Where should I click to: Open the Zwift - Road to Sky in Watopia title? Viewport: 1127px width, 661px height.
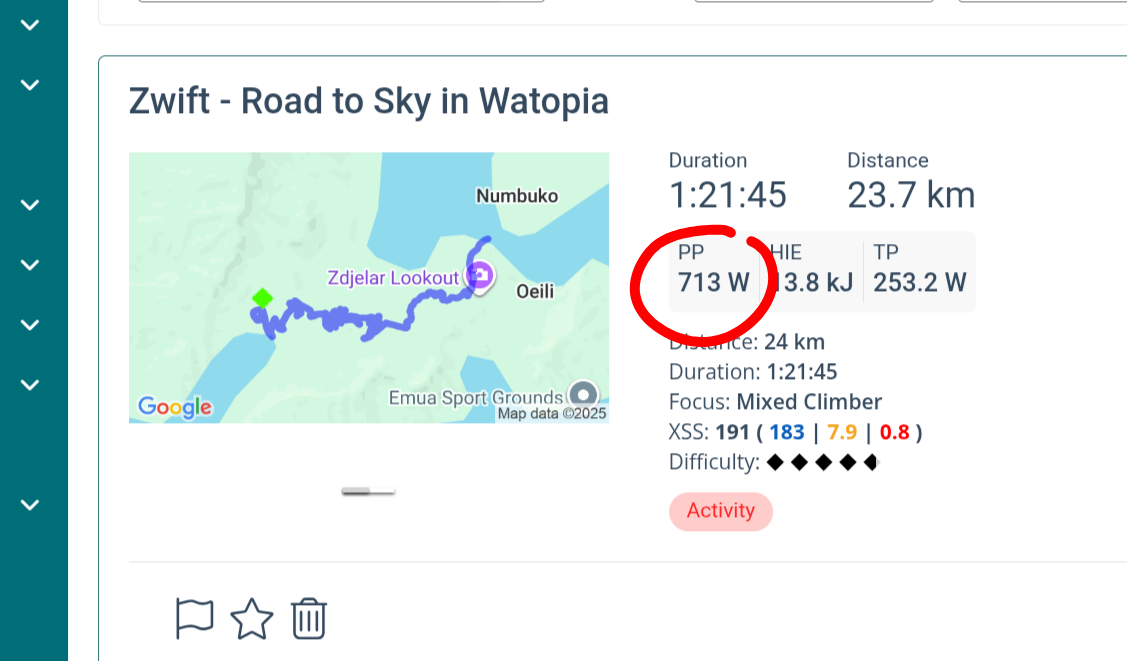pyautogui.click(x=368, y=101)
